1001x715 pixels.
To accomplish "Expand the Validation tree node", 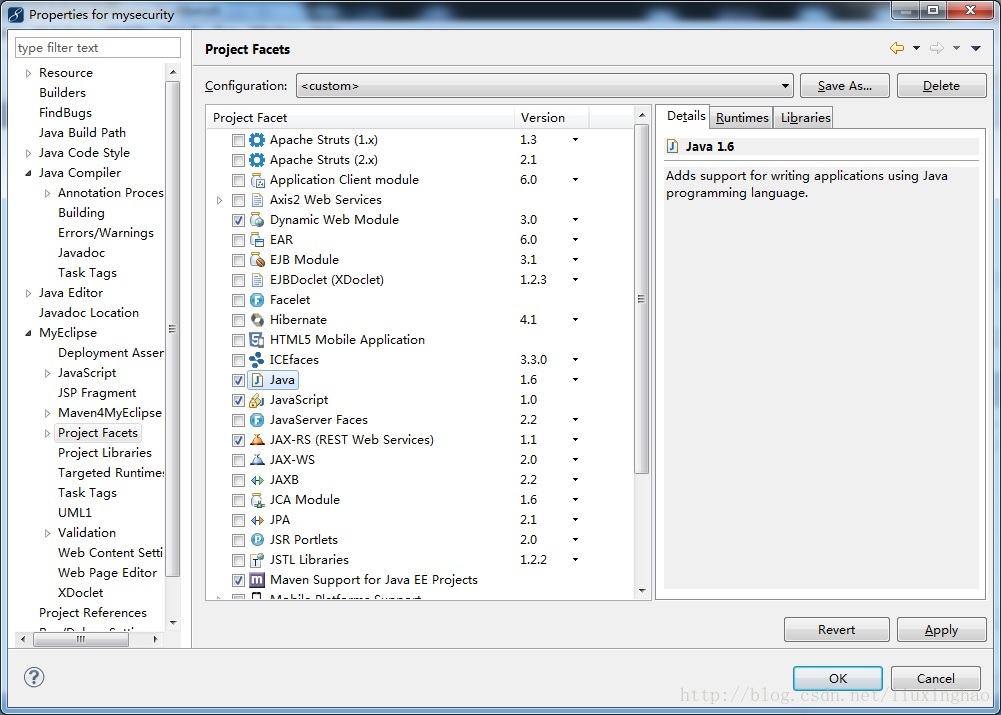I will 47,533.
